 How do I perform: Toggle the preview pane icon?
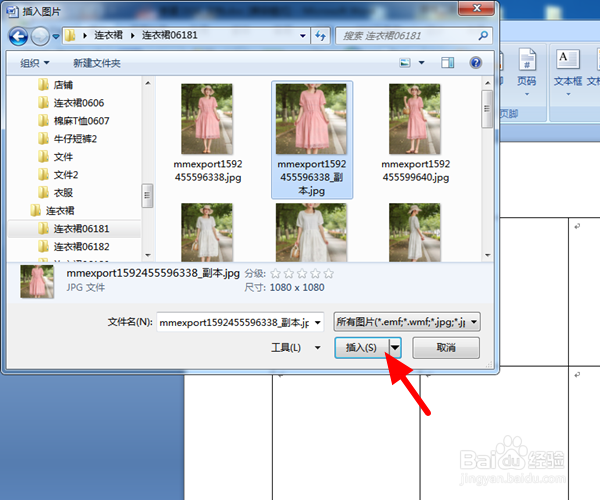point(448,62)
